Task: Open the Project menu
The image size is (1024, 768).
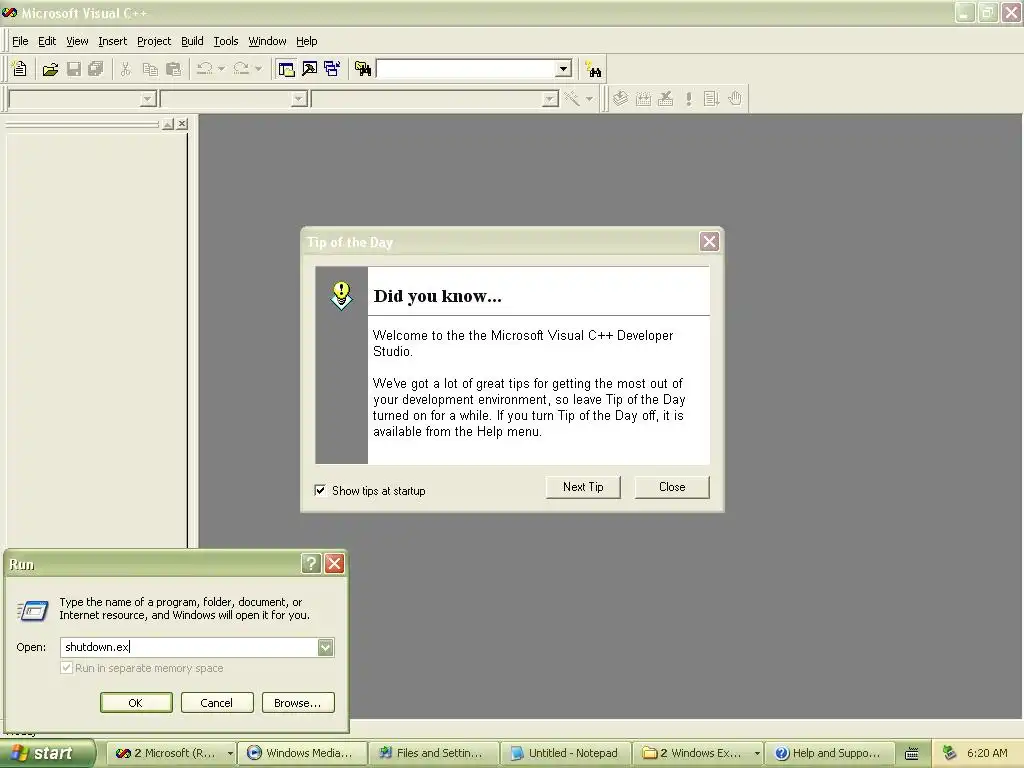Action: (x=154, y=41)
